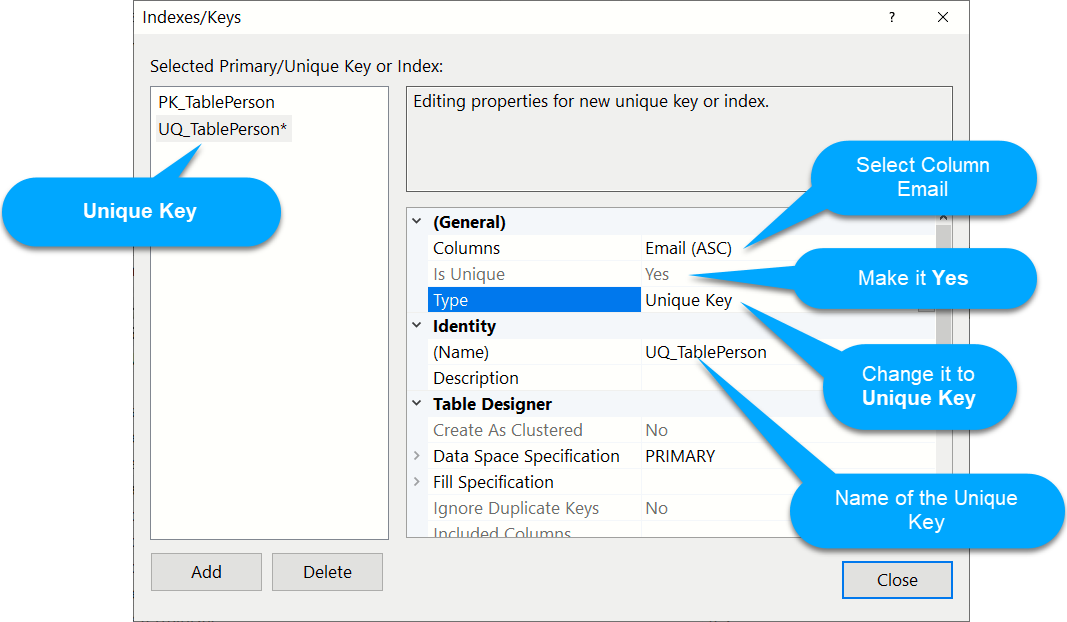Click the Add button
The width and height of the screenshot is (1067, 622).
tap(206, 572)
